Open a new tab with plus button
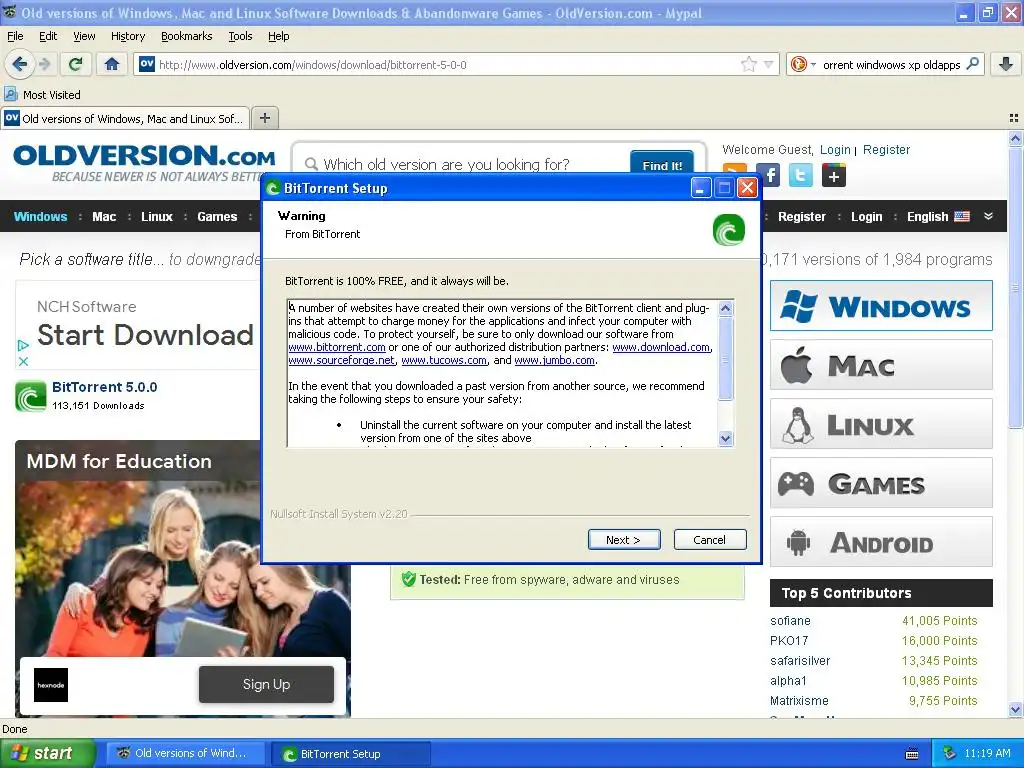 point(264,118)
